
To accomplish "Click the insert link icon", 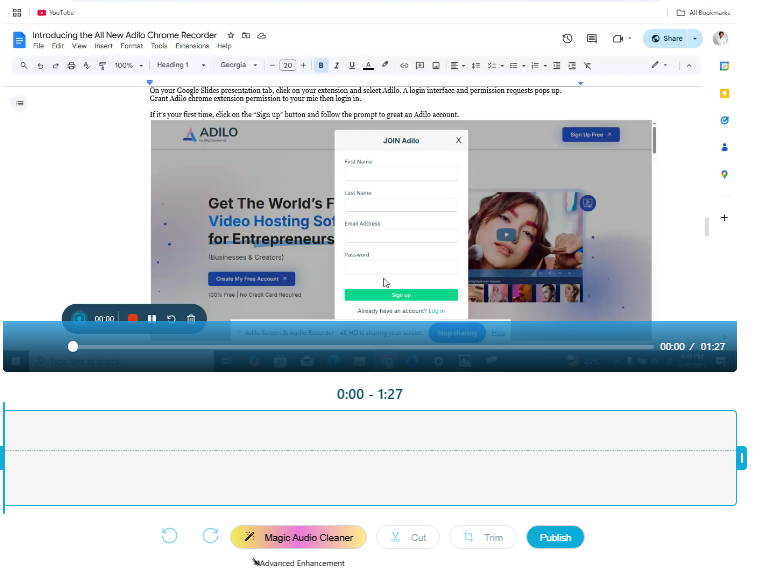I will 404,65.
